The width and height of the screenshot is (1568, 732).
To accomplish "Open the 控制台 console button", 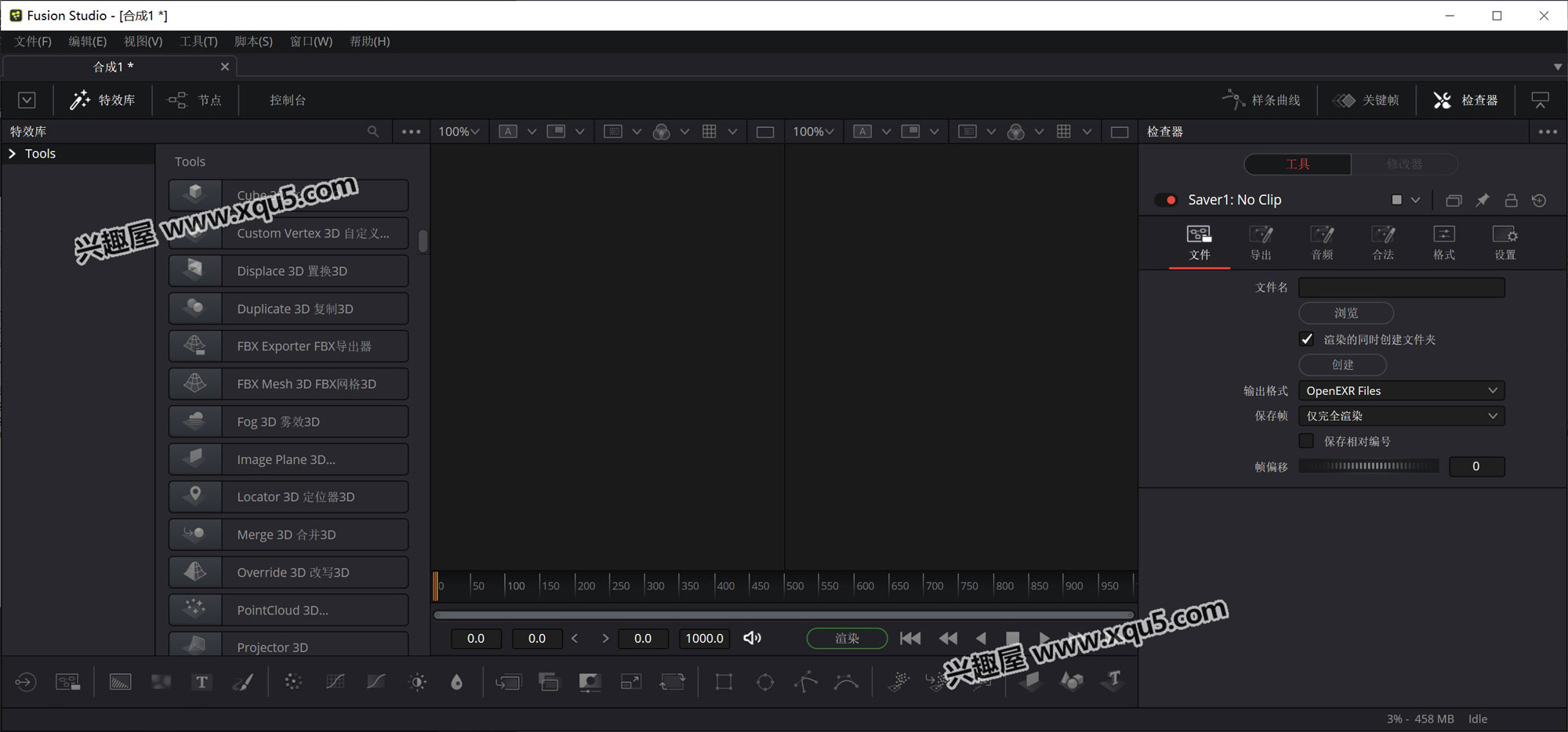I will 288,100.
